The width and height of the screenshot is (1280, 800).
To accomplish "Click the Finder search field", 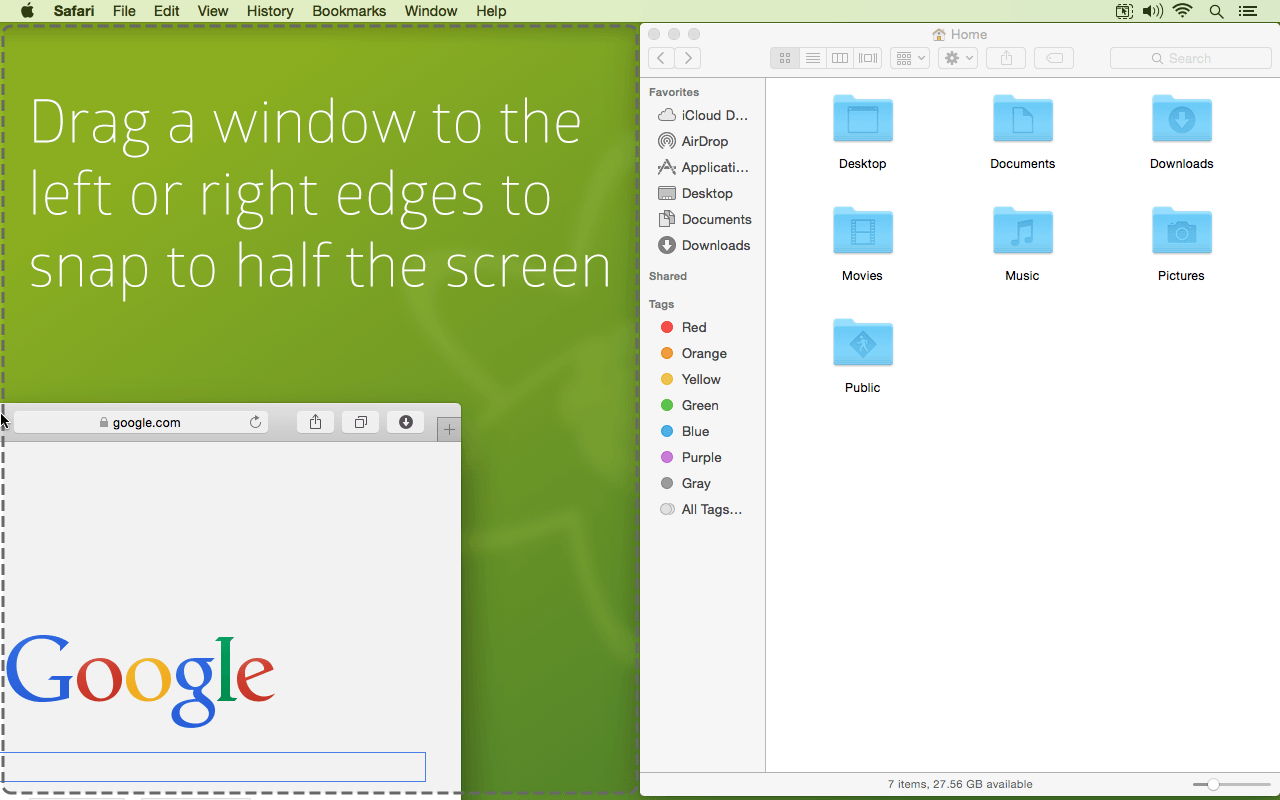I will click(1191, 58).
